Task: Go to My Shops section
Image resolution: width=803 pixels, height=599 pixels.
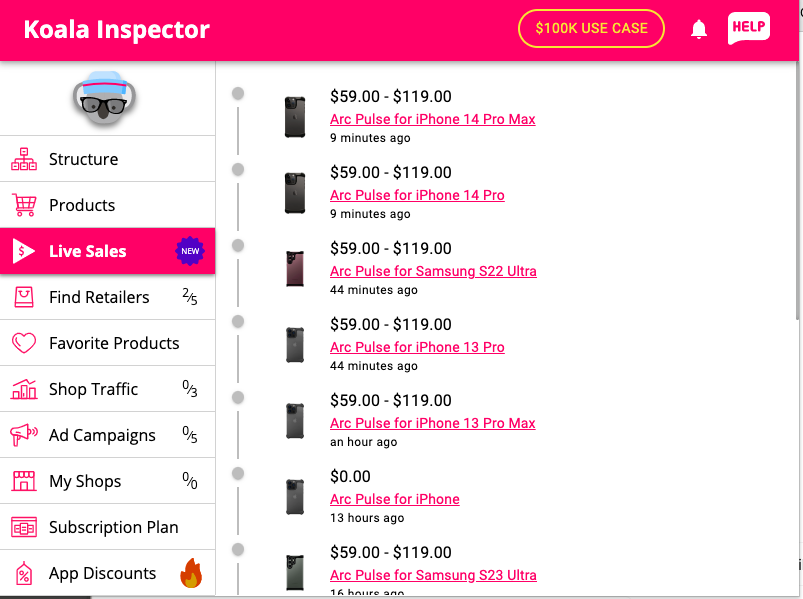Action: click(108, 481)
